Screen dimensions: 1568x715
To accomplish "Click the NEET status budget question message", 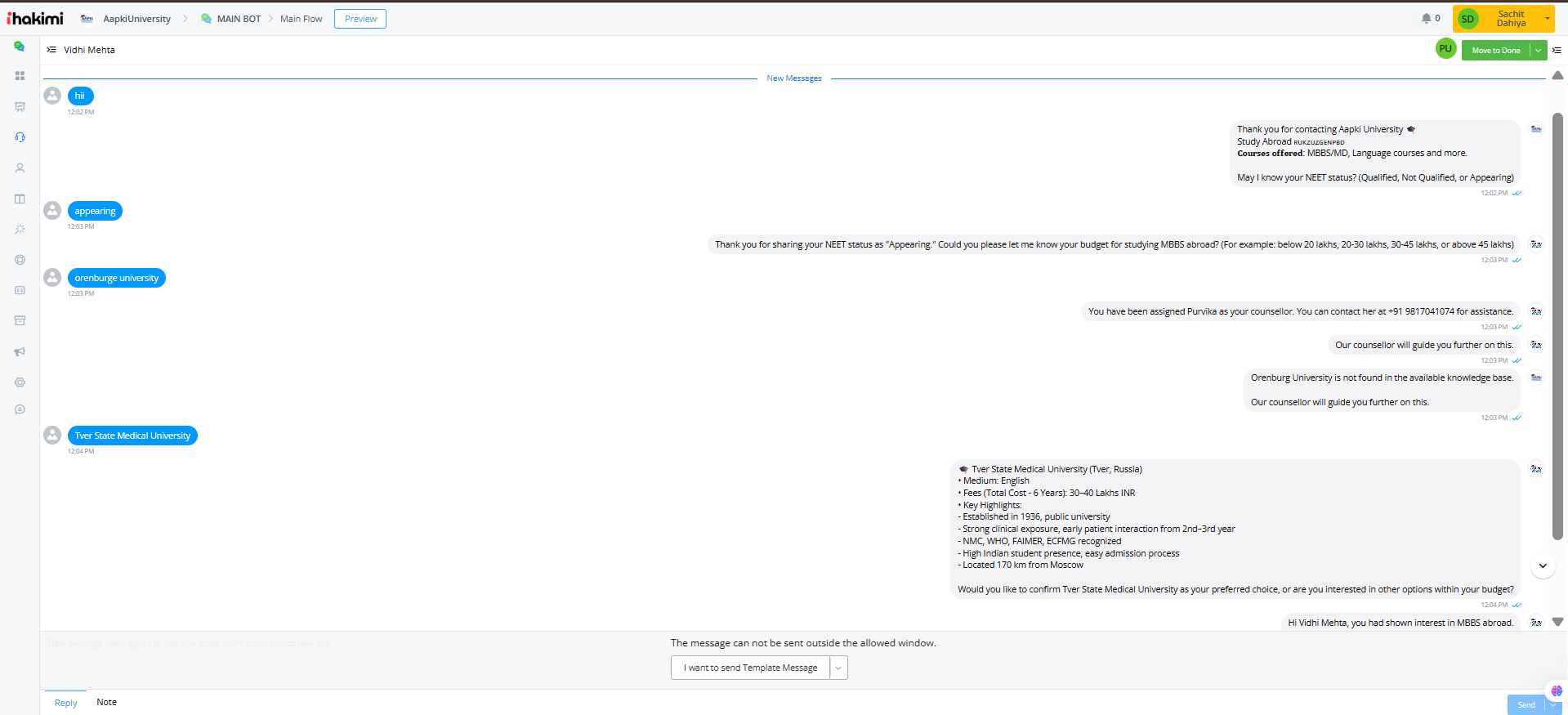I will click(x=1114, y=244).
